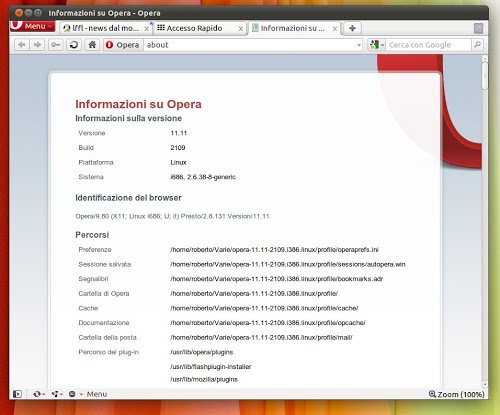Focus the Cerca con Google search field

[428, 45]
